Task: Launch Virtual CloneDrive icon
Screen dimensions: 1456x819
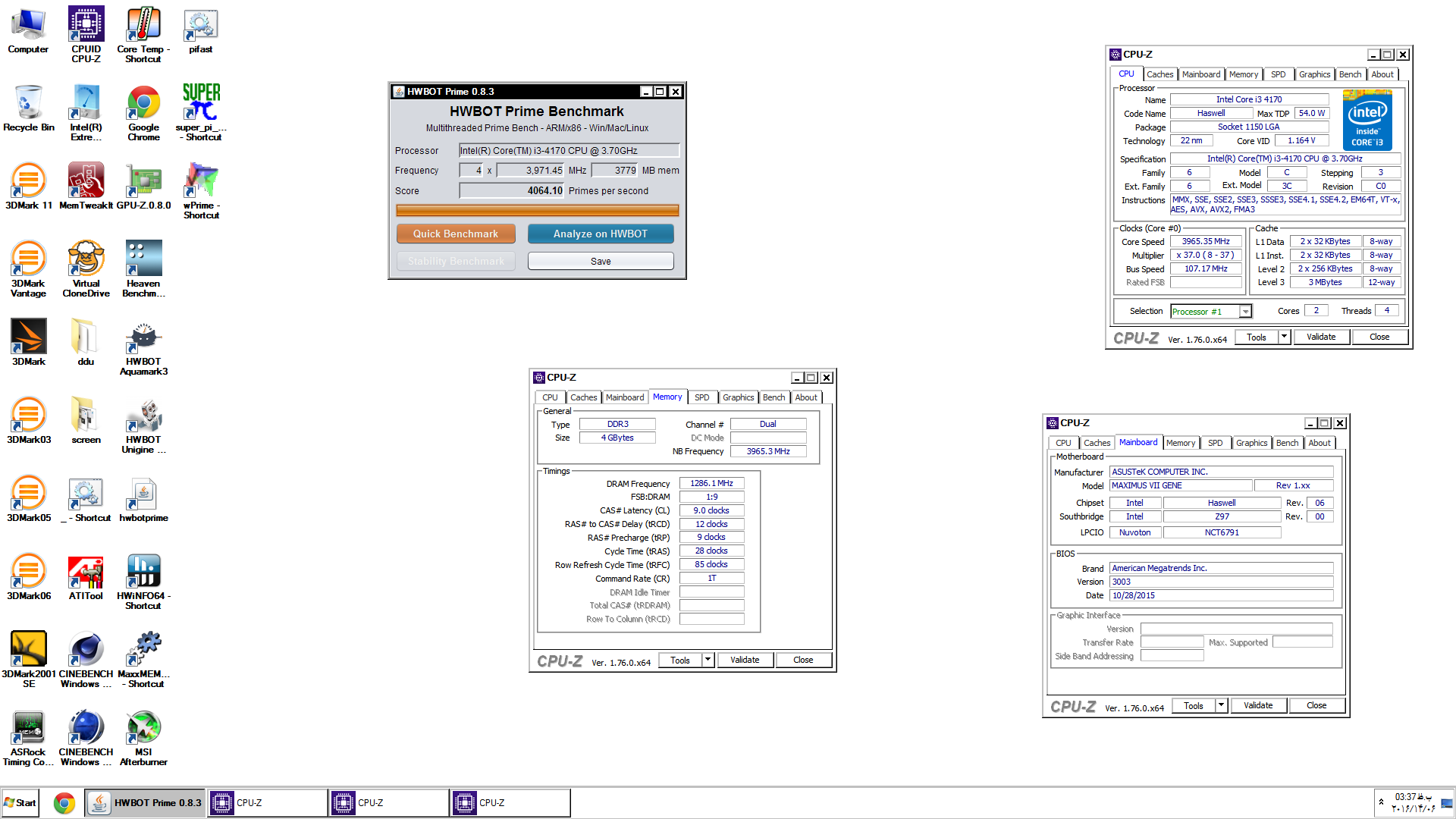Action: coord(86,269)
